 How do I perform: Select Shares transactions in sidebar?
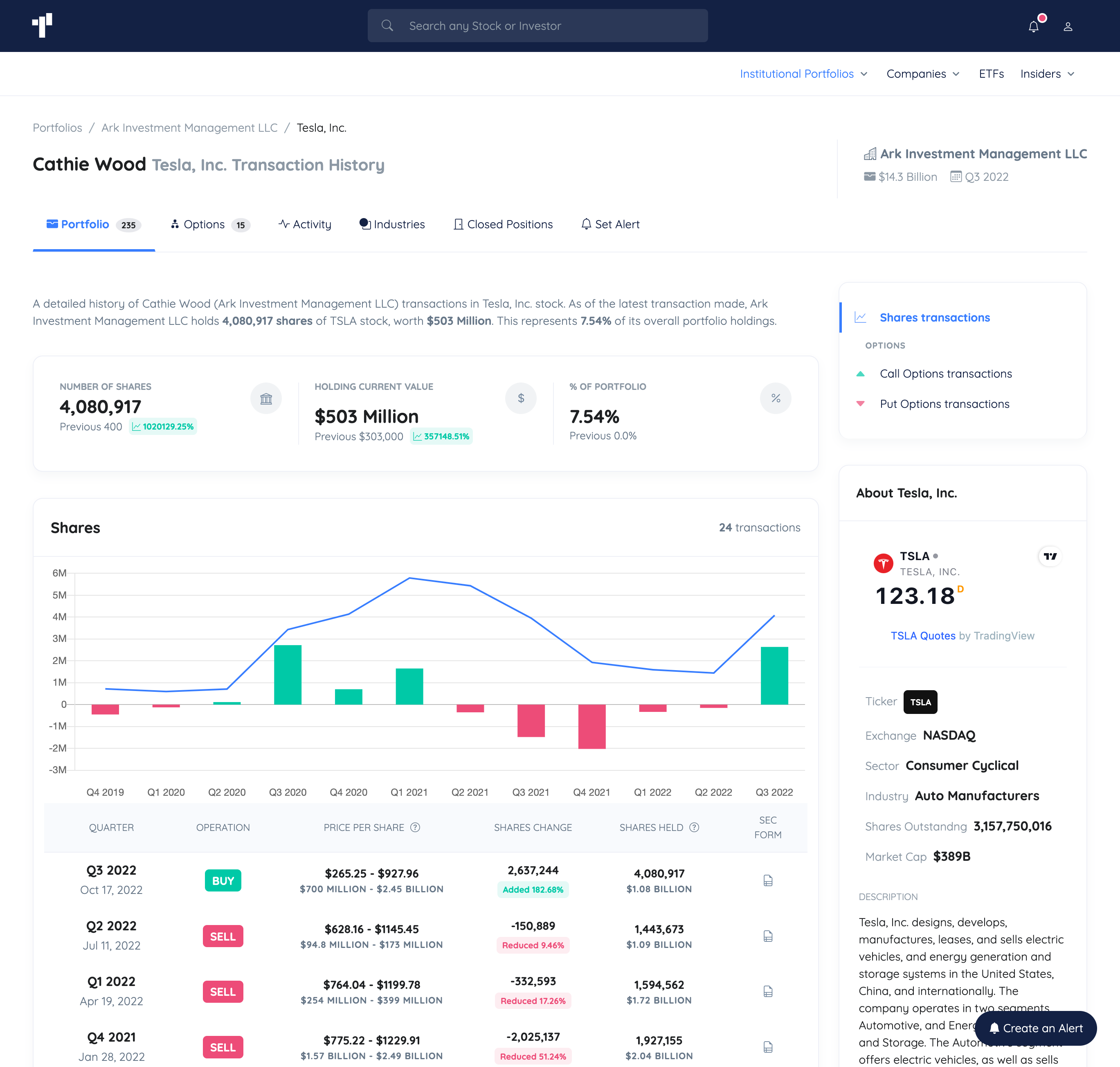point(934,318)
